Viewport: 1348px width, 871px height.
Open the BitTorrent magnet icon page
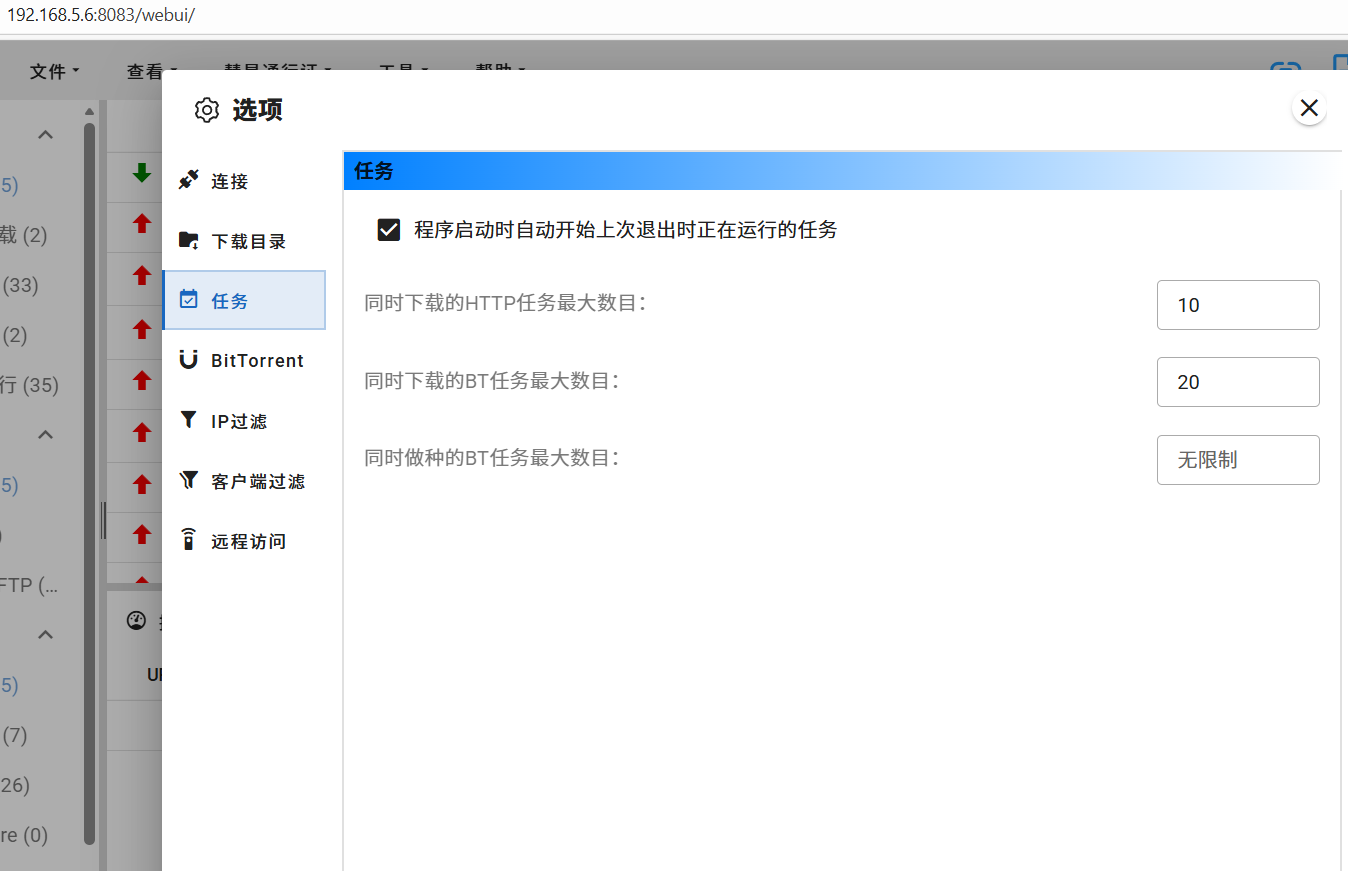click(188, 360)
